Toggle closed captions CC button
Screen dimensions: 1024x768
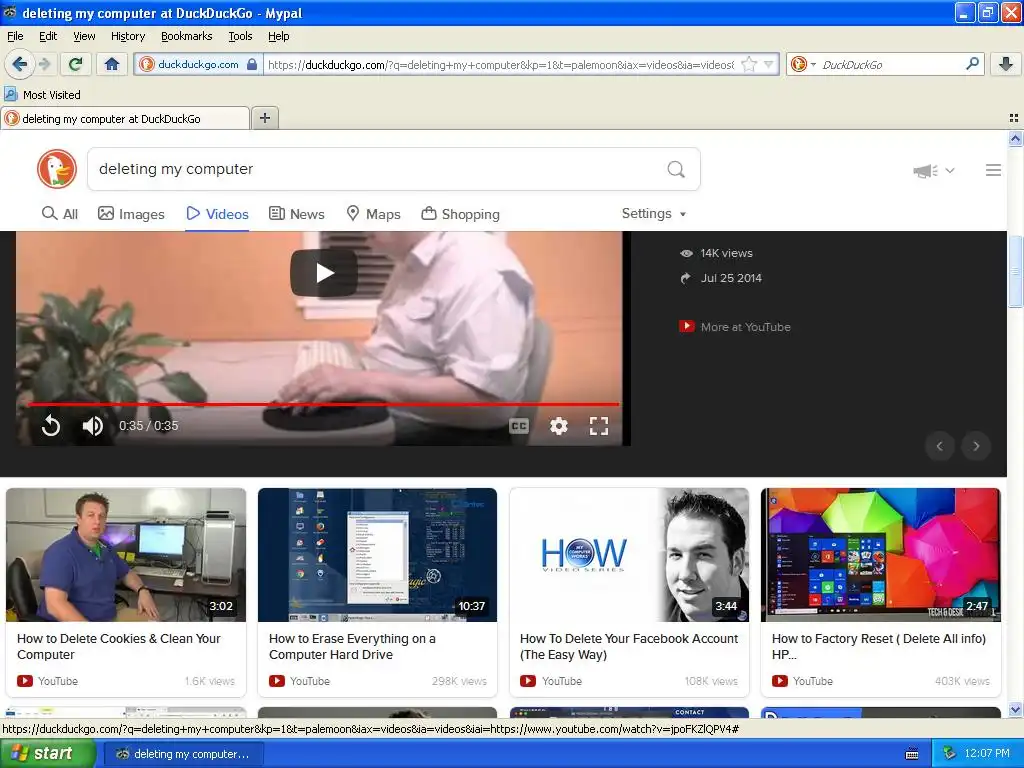519,426
